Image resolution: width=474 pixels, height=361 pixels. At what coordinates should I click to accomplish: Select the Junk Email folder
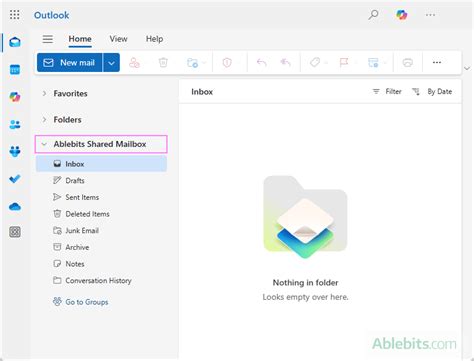coord(101,231)
